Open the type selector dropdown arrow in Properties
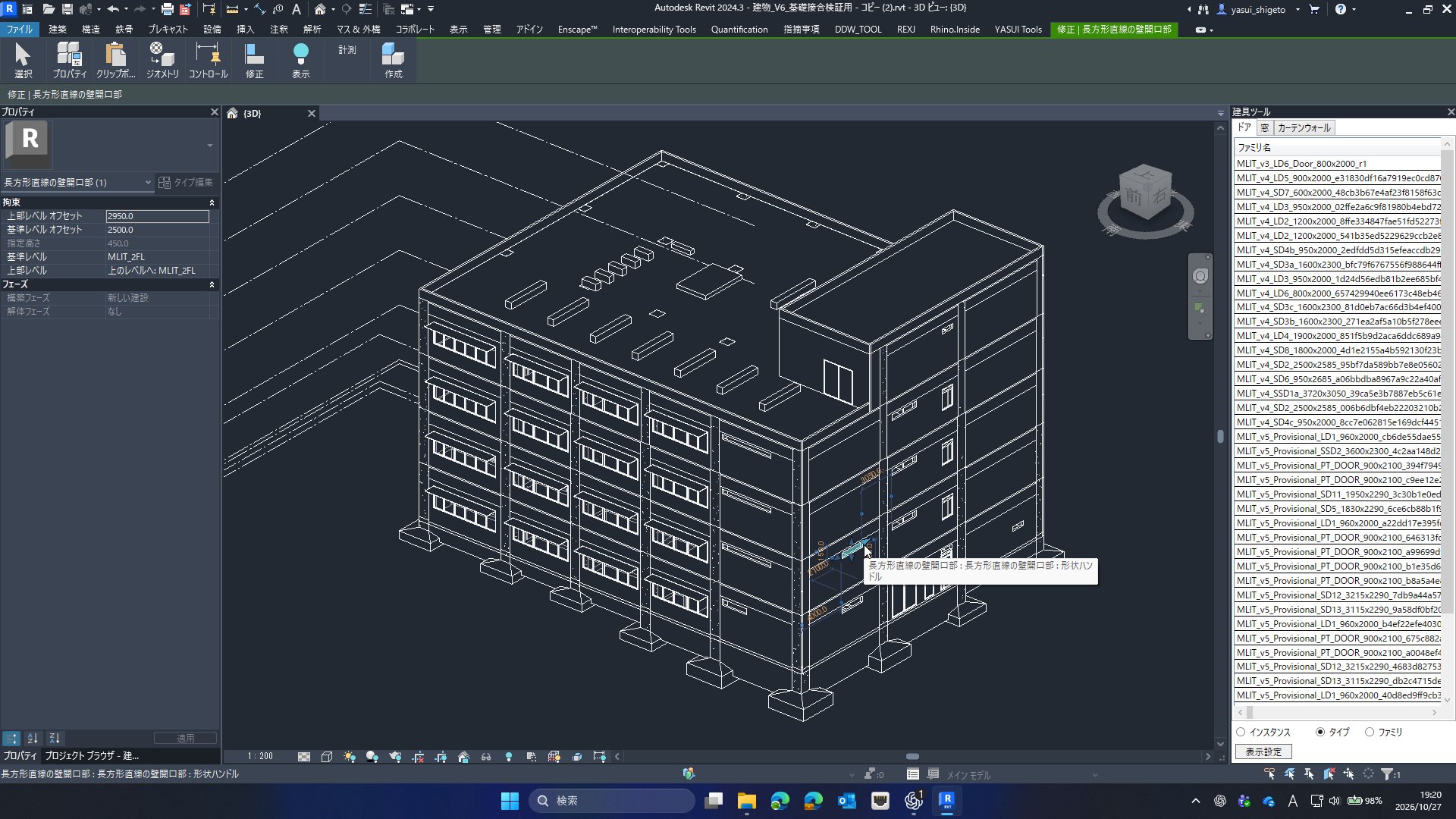The width and height of the screenshot is (1456, 819). tap(210, 145)
